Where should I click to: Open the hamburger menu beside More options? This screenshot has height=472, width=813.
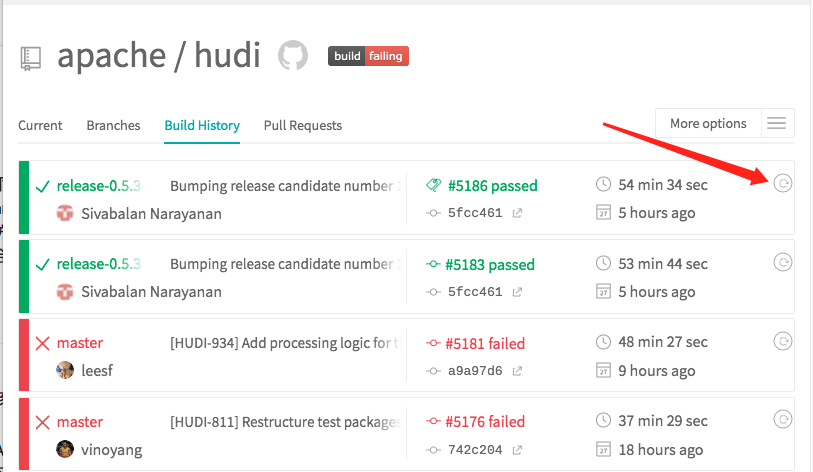[x=777, y=123]
